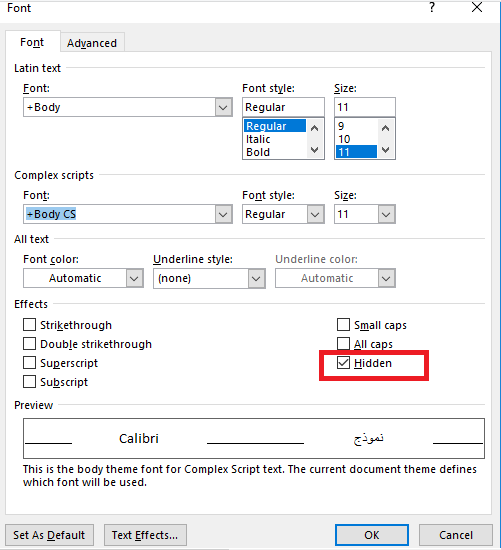The image size is (501, 550).
Task: Click the down arrow in Size list
Action: [386, 150]
